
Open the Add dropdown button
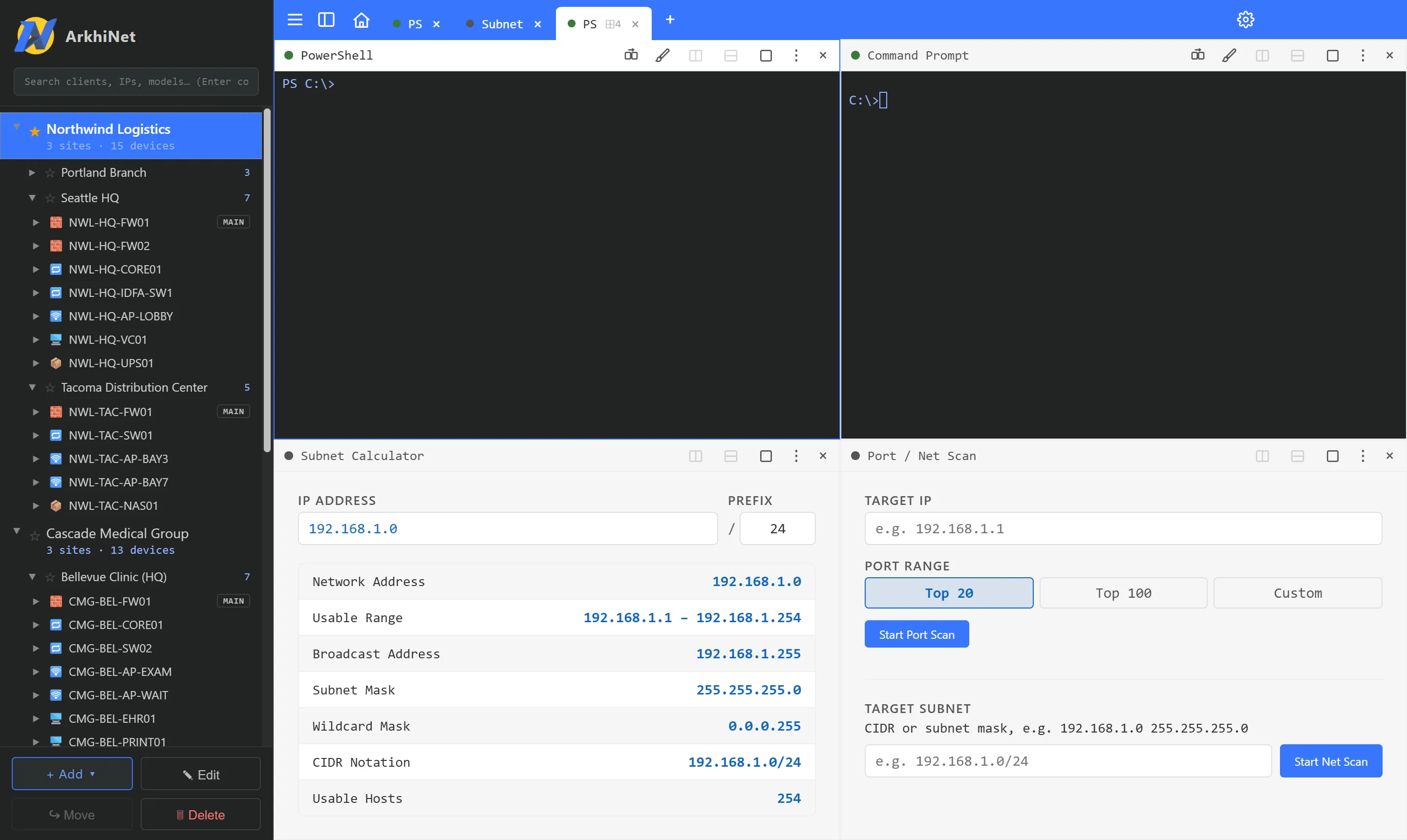pos(72,774)
